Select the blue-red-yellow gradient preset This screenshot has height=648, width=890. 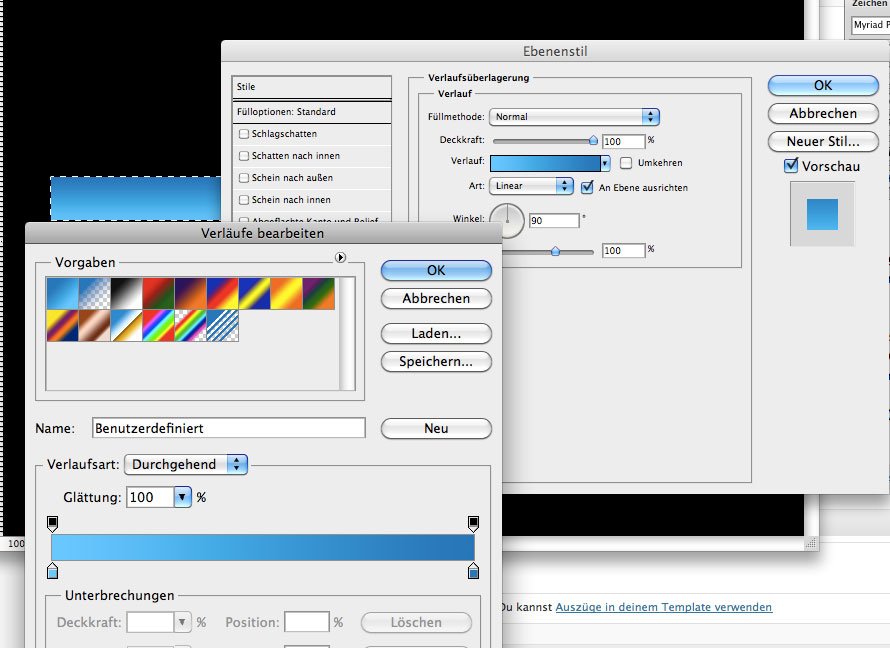click(x=222, y=293)
